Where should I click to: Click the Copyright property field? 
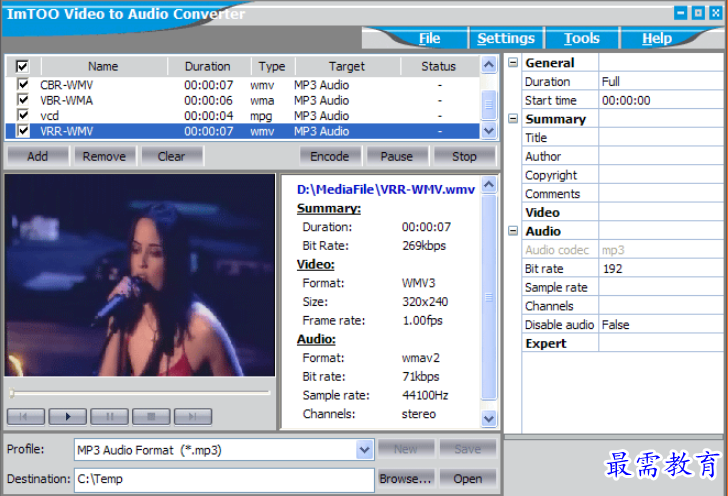(661, 175)
